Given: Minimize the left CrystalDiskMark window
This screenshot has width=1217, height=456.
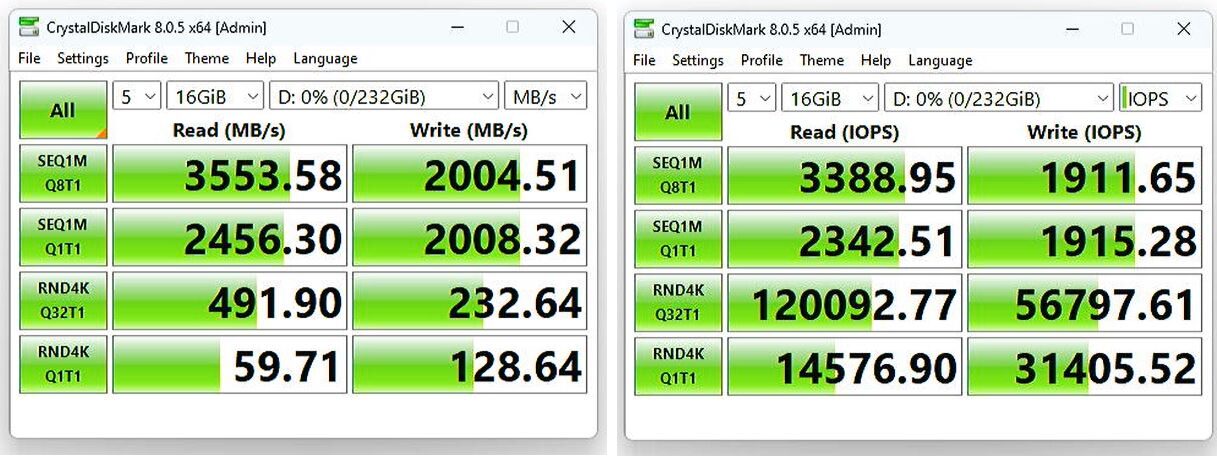Looking at the screenshot, I should coord(456,28).
